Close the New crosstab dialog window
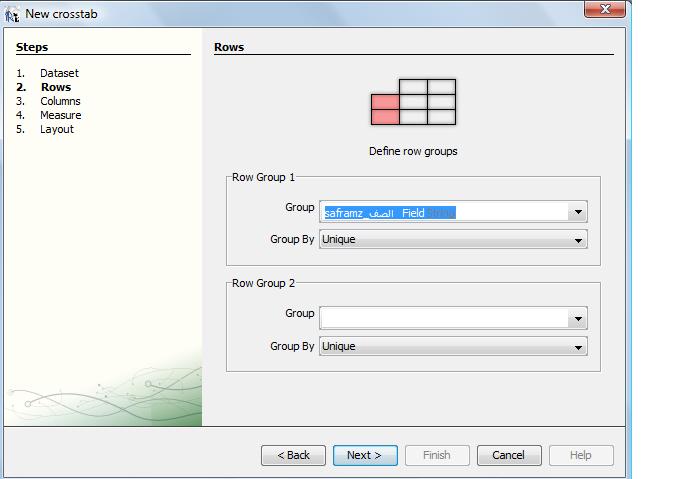This screenshot has width=683, height=479. (x=605, y=9)
